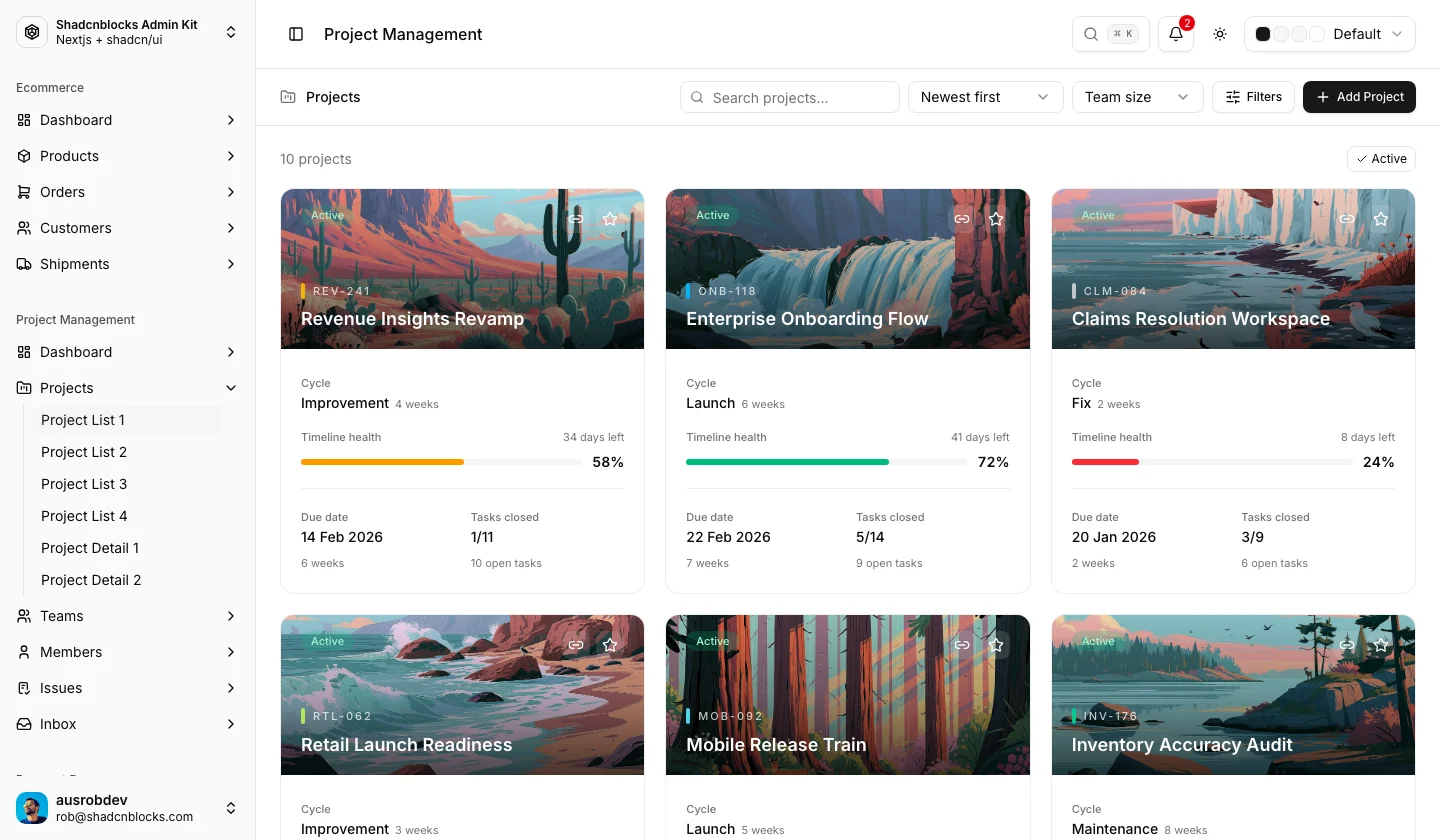Click the '14 Feb 2026' due date
The height and width of the screenshot is (840, 1440).
342,537
